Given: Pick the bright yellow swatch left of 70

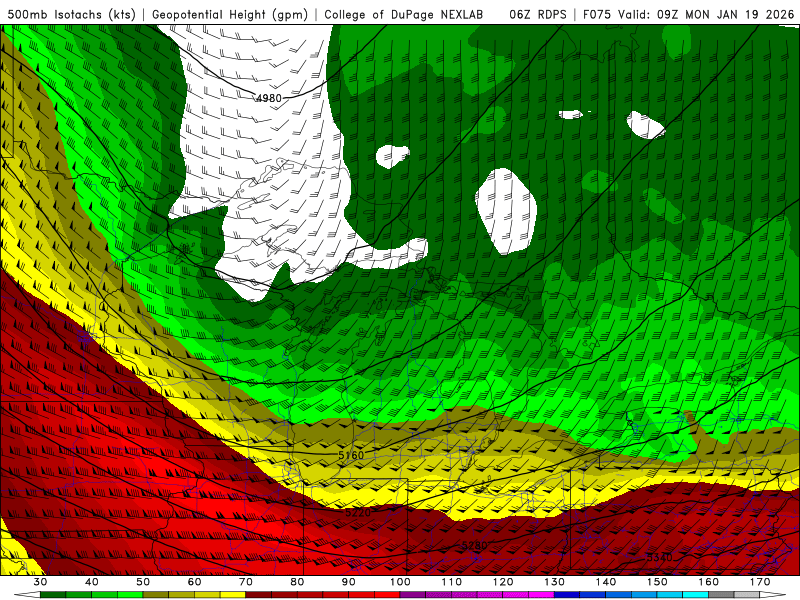Looking at the screenshot, I should (x=233, y=595).
